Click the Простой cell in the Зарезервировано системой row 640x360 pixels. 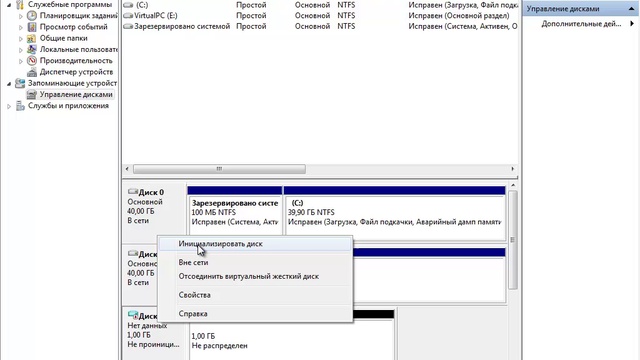(x=251, y=26)
